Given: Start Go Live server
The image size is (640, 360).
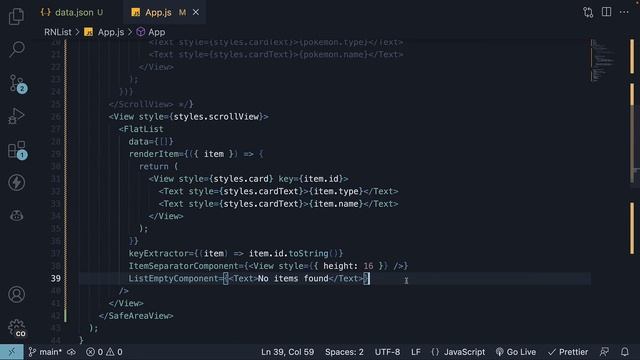Looking at the screenshot, I should [x=516, y=352].
